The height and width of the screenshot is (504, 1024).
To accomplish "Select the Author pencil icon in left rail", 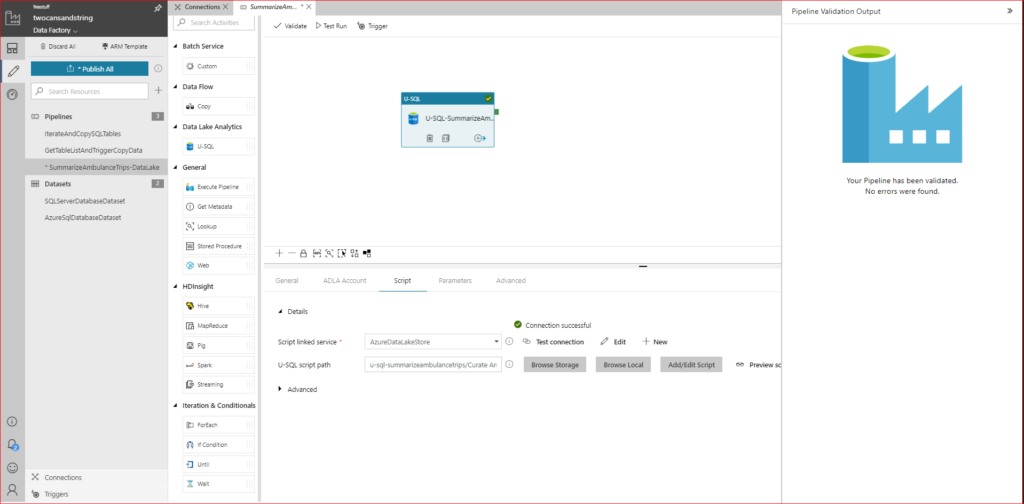I will (x=12, y=71).
